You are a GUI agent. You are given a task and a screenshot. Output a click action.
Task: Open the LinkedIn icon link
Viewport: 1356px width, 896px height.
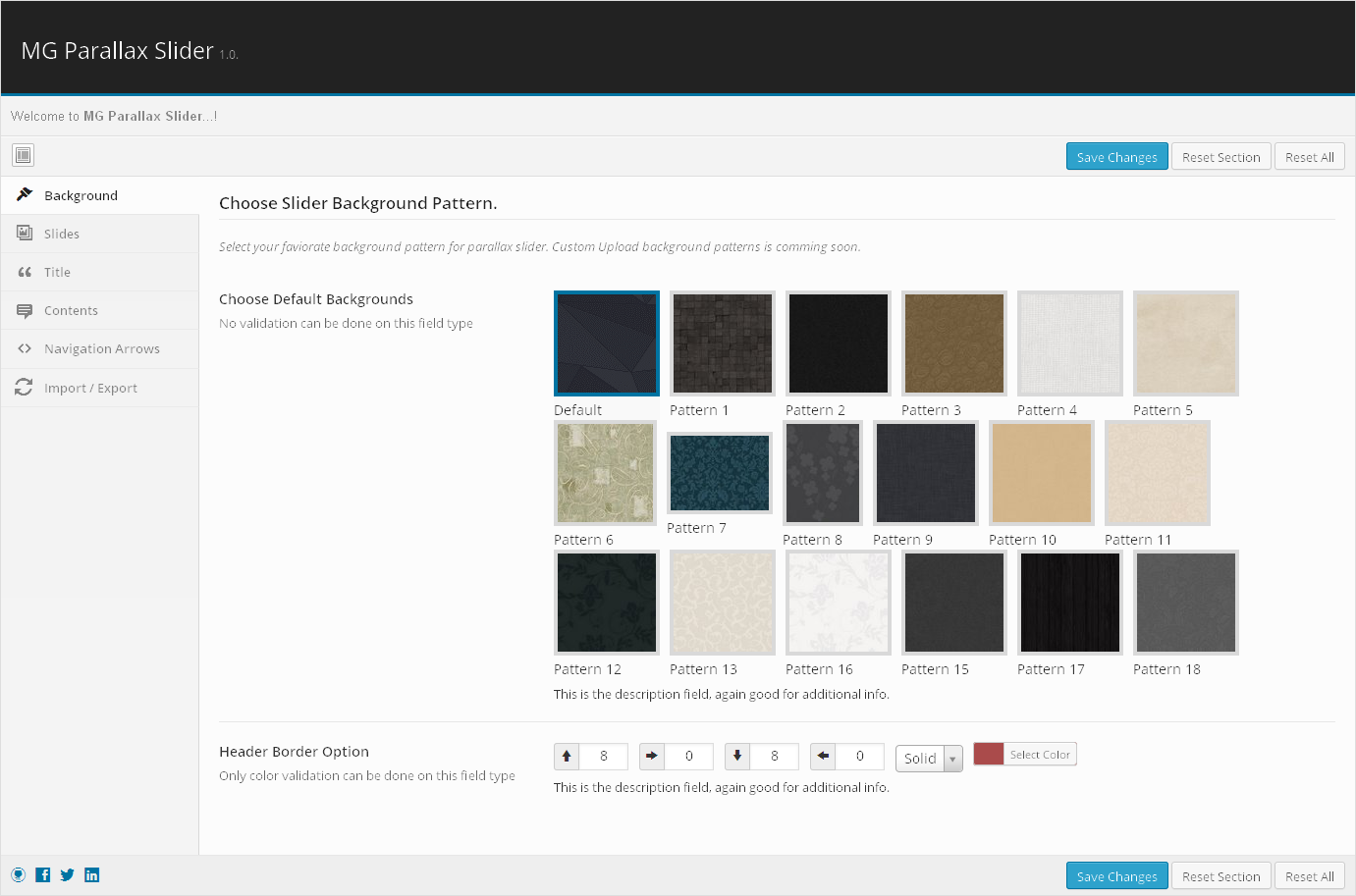[91, 875]
